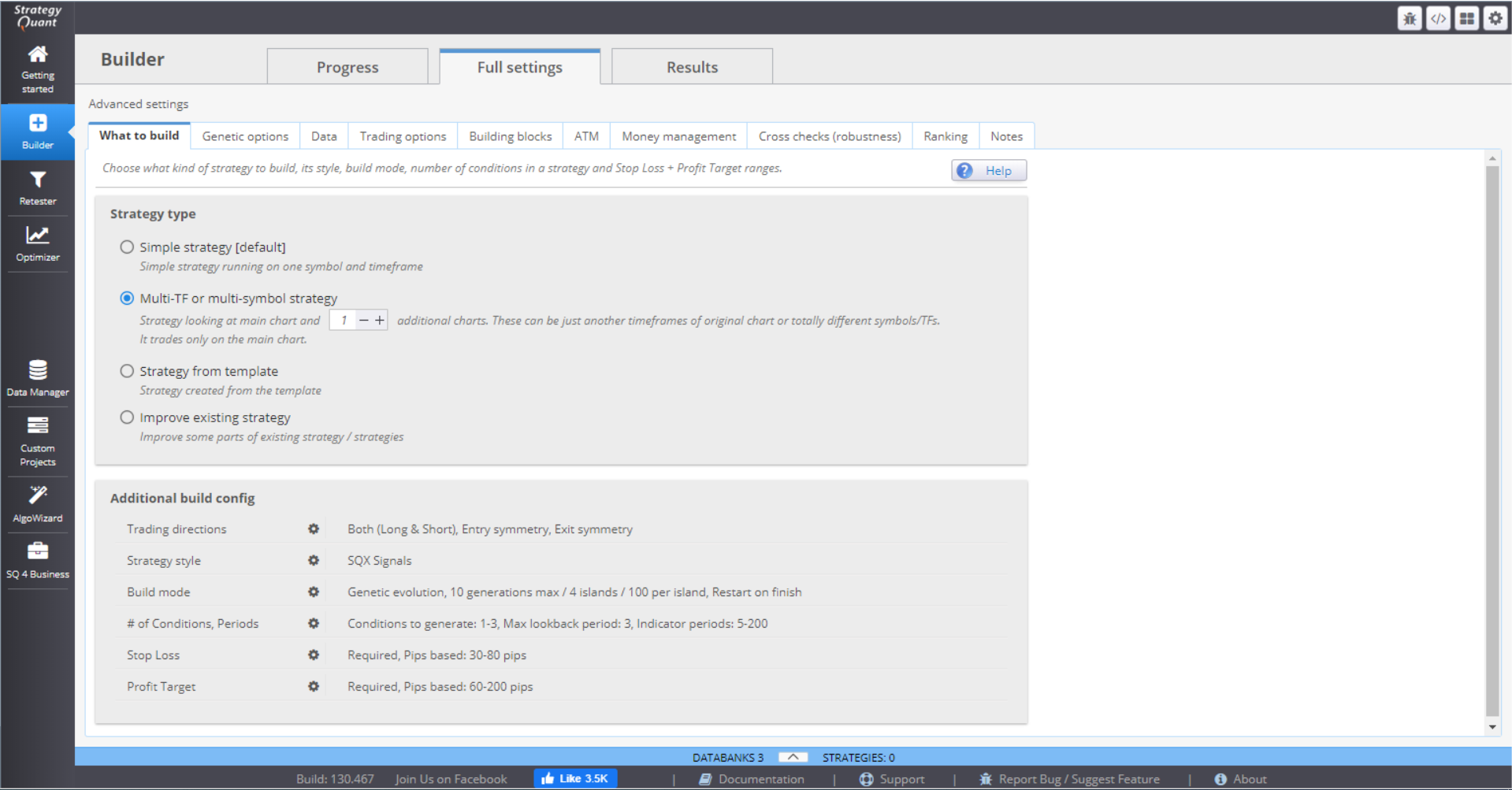Increase additional charts count with plus
The height and width of the screenshot is (790, 1512).
click(x=380, y=320)
